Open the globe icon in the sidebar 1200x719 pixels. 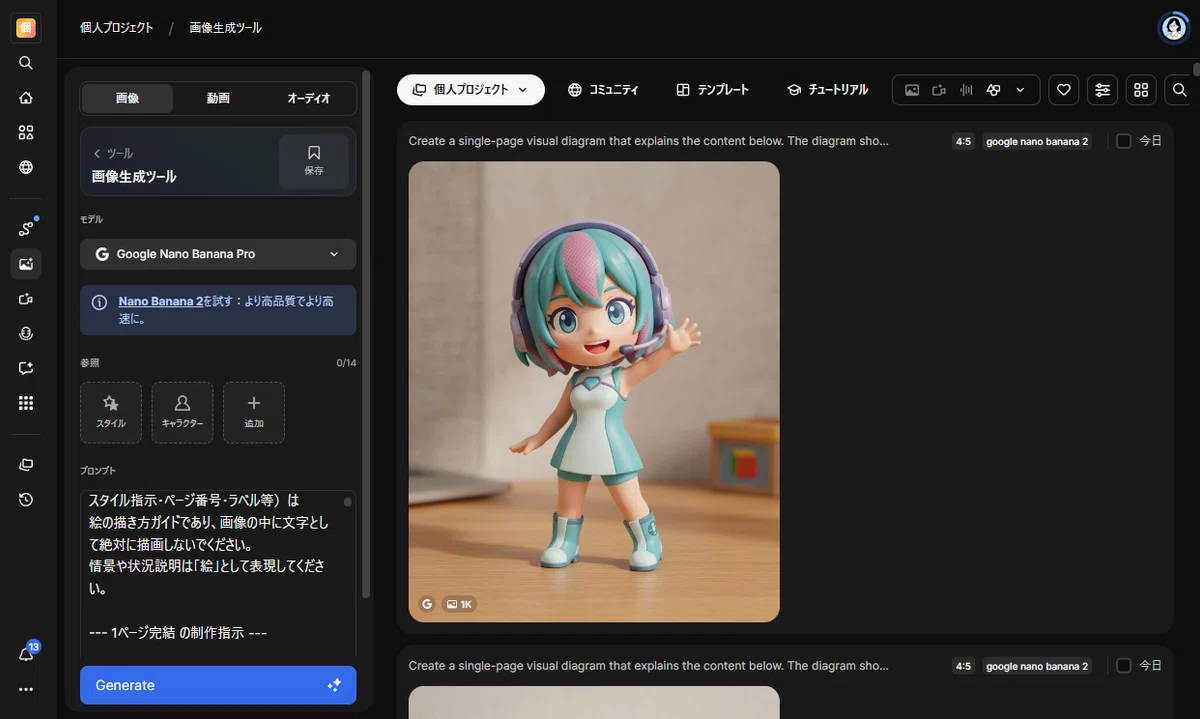(26, 167)
